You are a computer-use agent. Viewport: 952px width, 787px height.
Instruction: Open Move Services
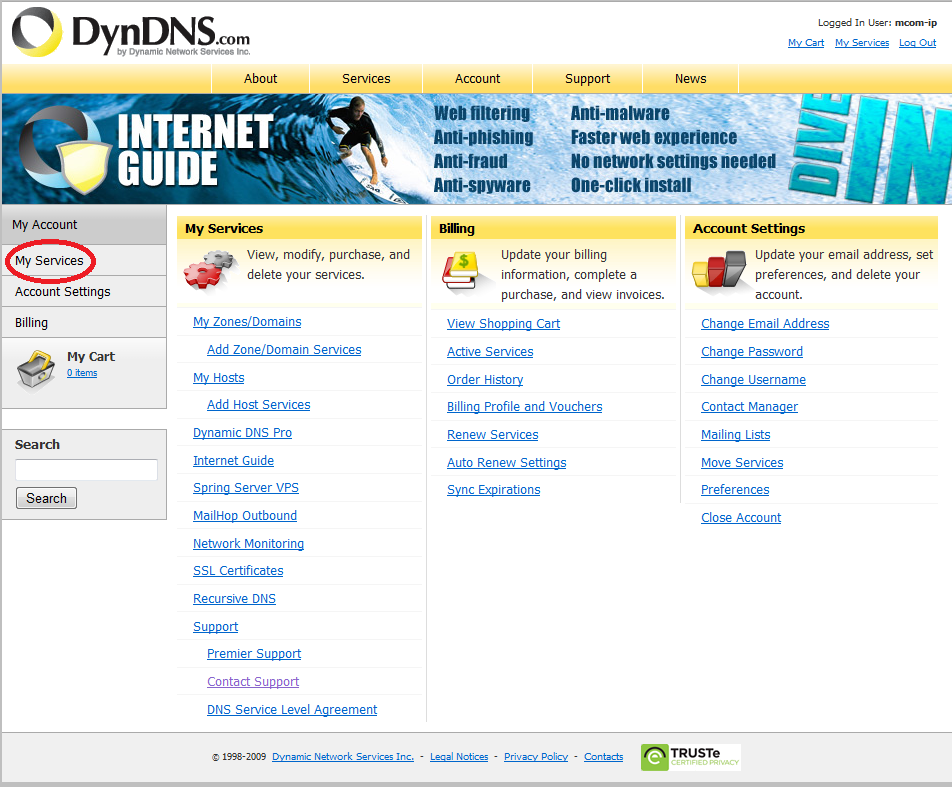tap(742, 463)
